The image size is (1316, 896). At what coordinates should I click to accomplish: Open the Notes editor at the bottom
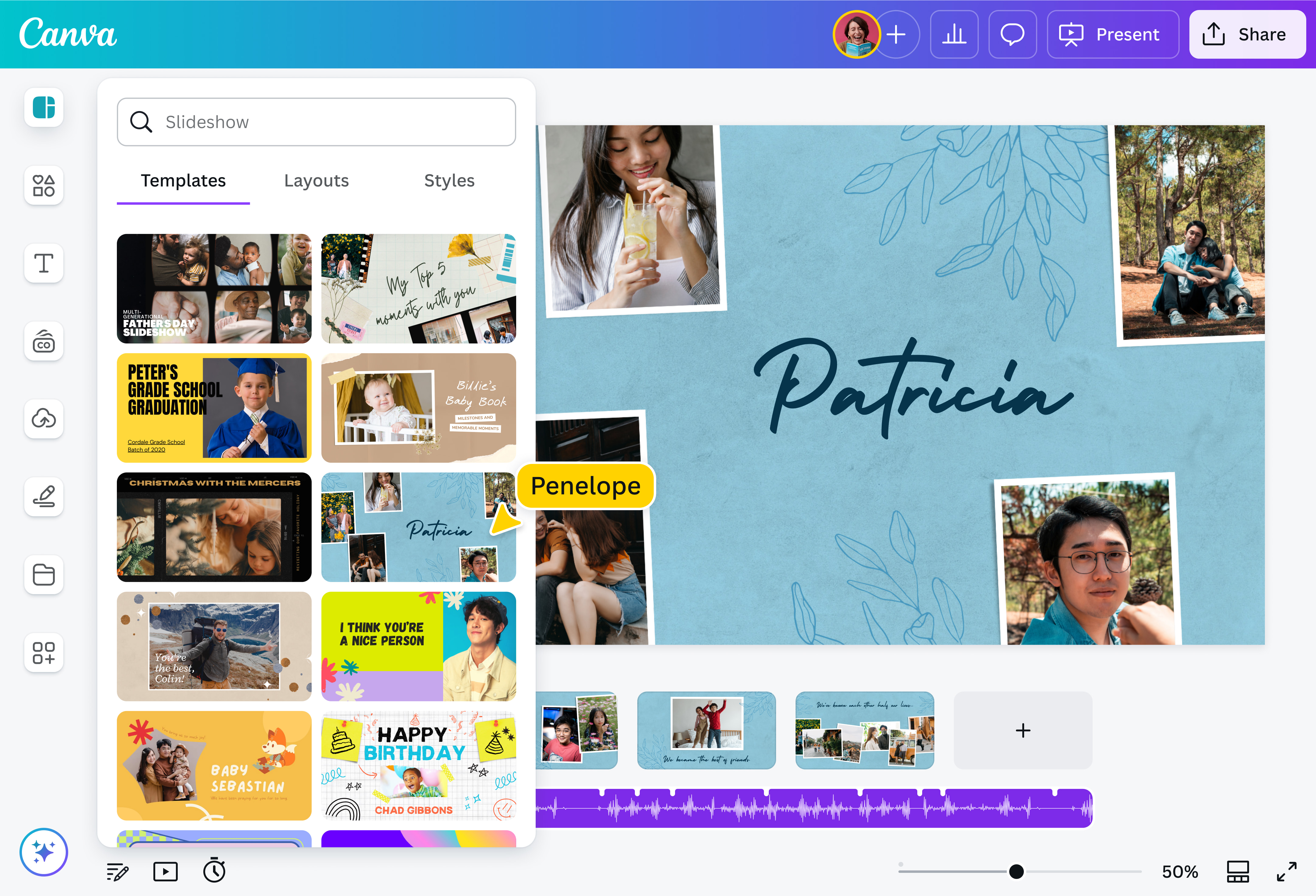[118, 871]
